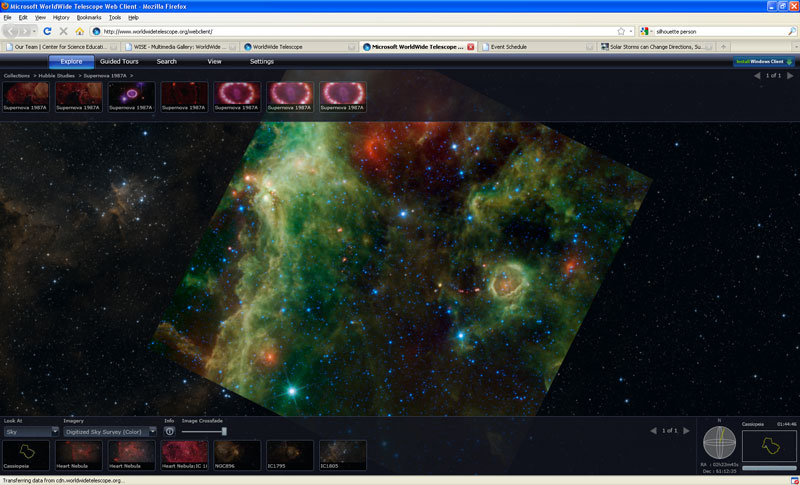Click the Firefox search input field
Screen dimensions: 800x485
720,32
